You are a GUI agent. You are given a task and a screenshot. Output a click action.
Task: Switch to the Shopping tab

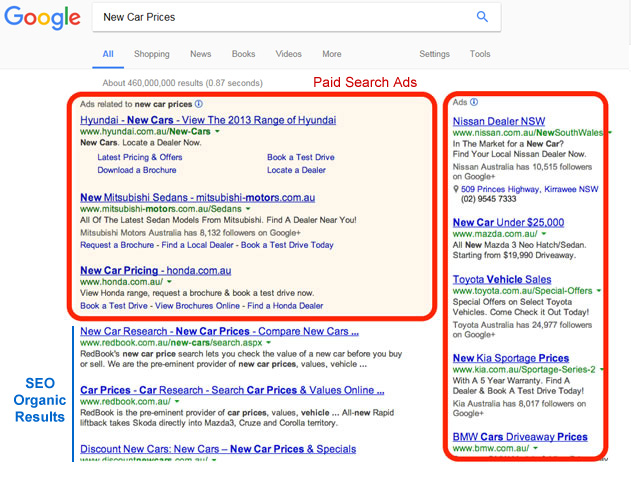point(152,54)
